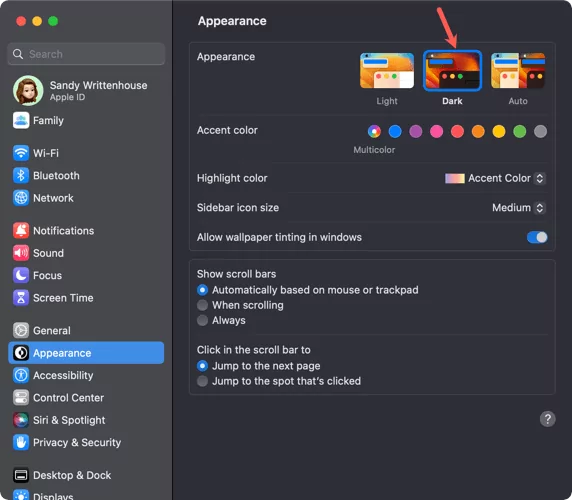Open Sandy Writtenhouse Apple ID account
The width and height of the screenshot is (572, 500).
(86, 90)
